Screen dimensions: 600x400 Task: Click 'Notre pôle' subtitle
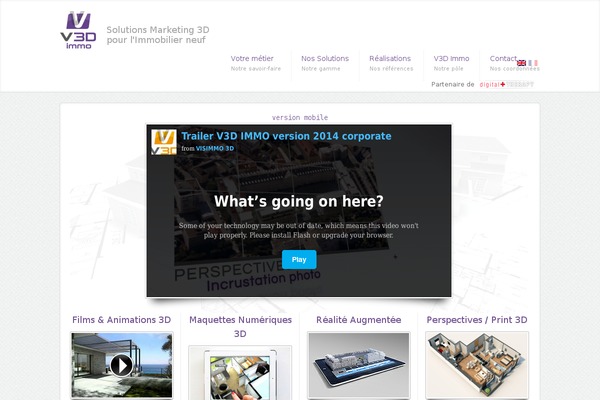click(448, 69)
